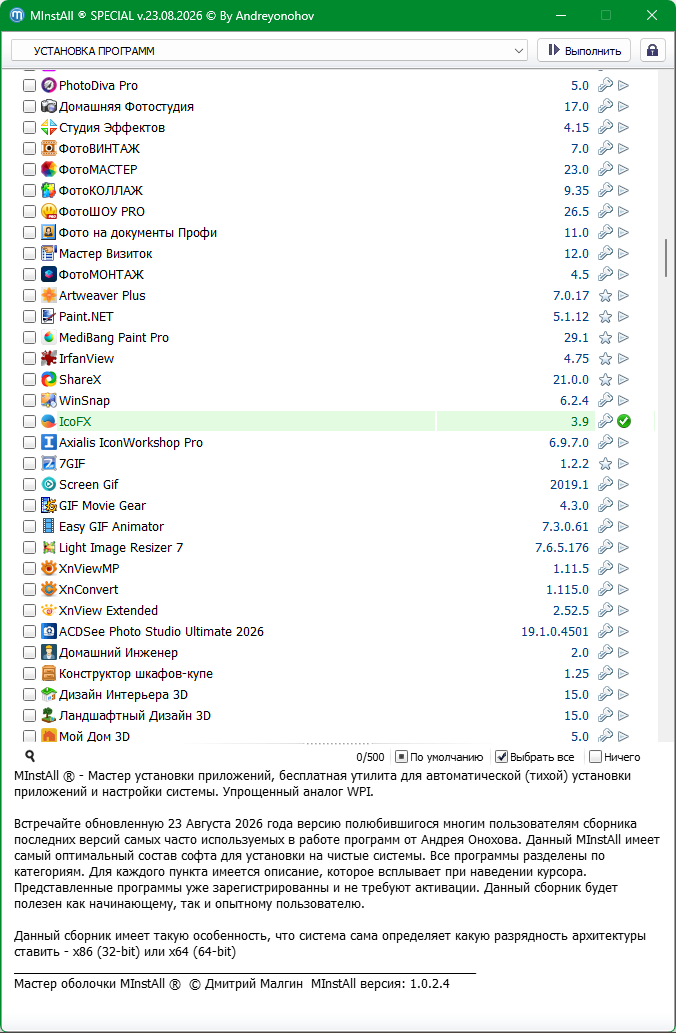The height and width of the screenshot is (1033, 676).
Task: Click the XnViewMP app icon
Action: 49,569
